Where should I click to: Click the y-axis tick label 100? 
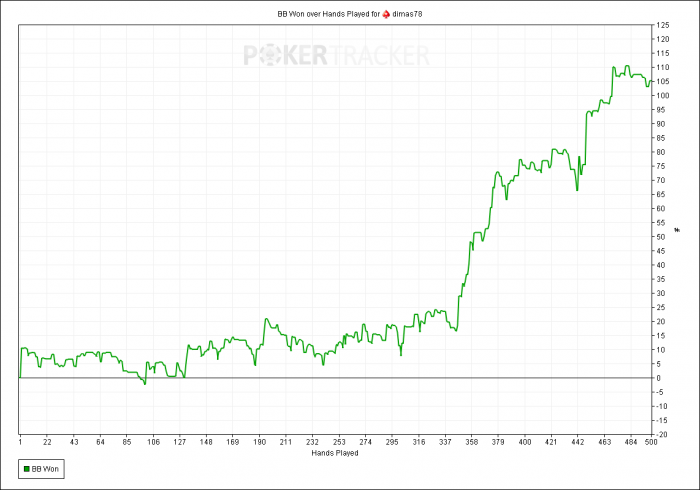(x=663, y=96)
